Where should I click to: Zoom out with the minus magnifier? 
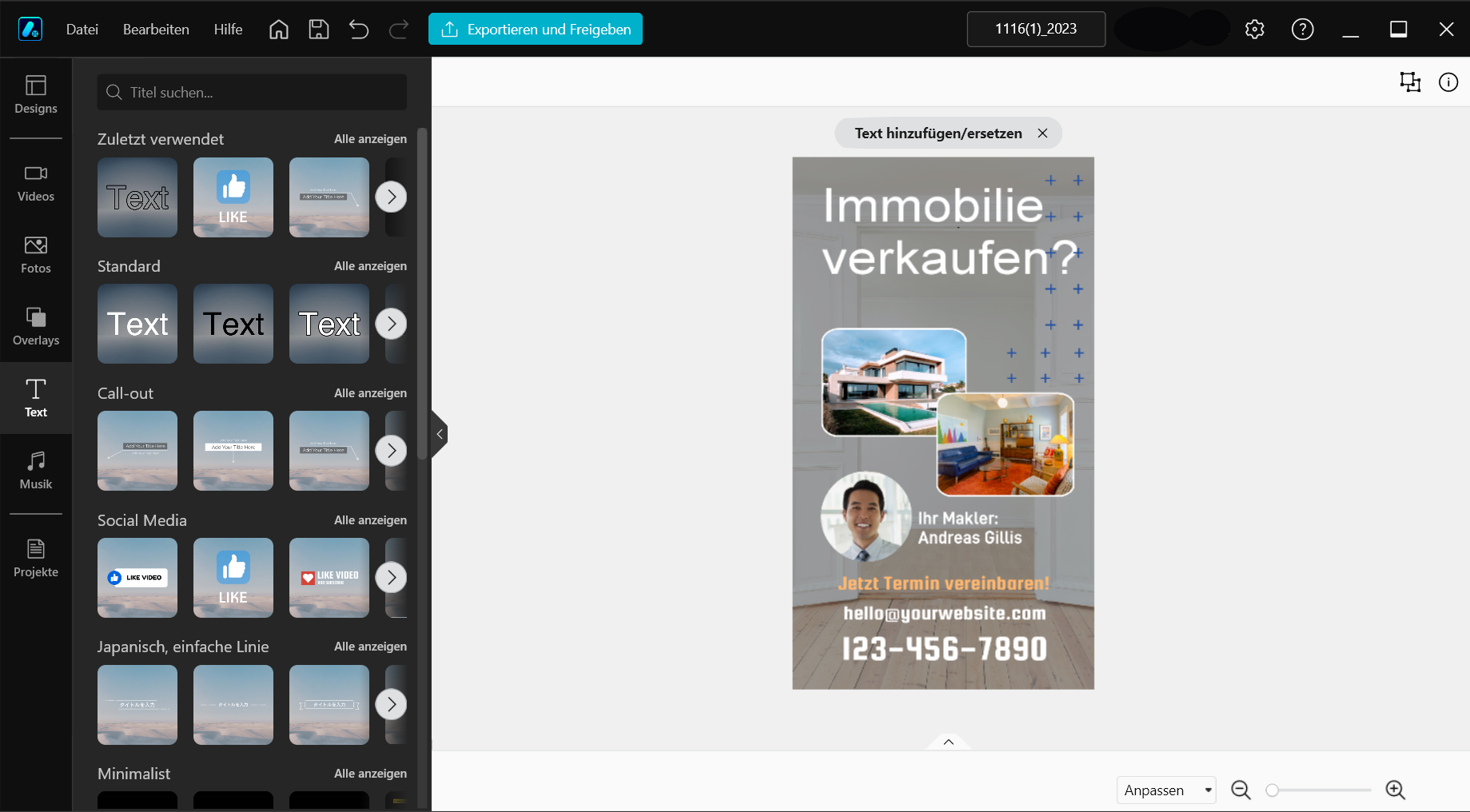pos(1241,790)
